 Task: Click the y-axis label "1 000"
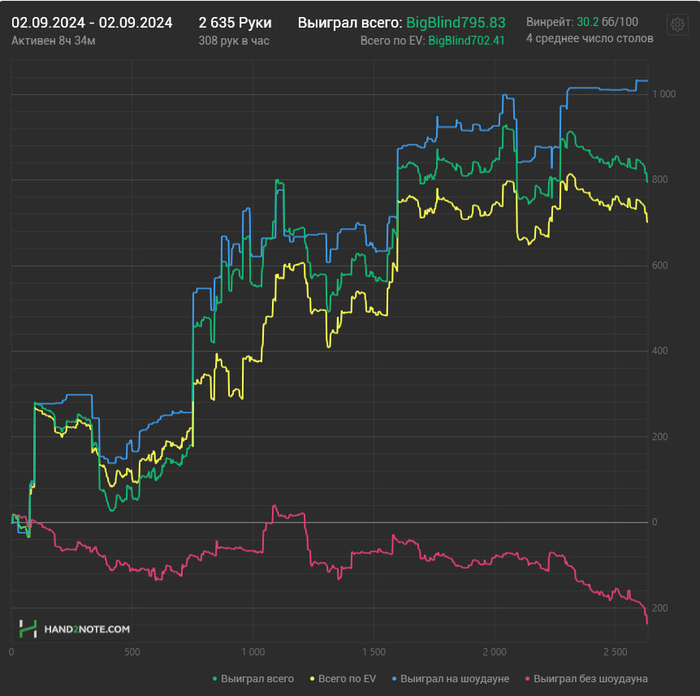(x=664, y=94)
